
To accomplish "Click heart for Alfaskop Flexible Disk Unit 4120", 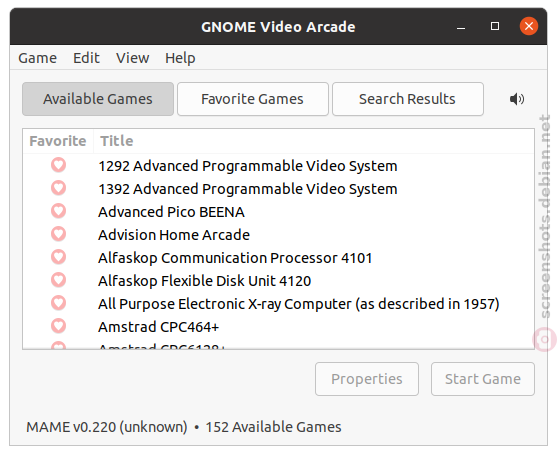I will coord(59,280).
